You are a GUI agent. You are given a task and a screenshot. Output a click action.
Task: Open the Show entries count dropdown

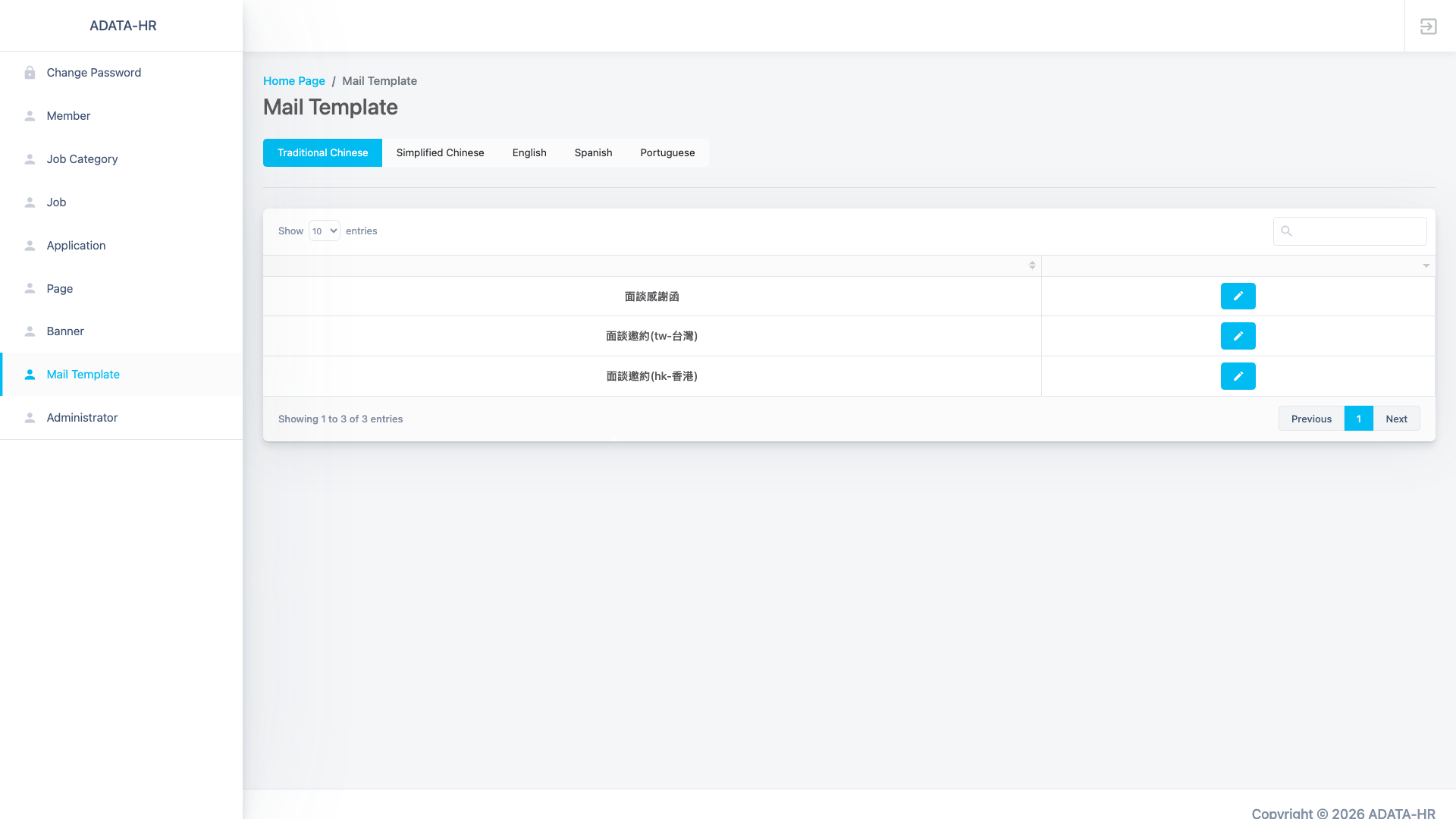coord(324,231)
